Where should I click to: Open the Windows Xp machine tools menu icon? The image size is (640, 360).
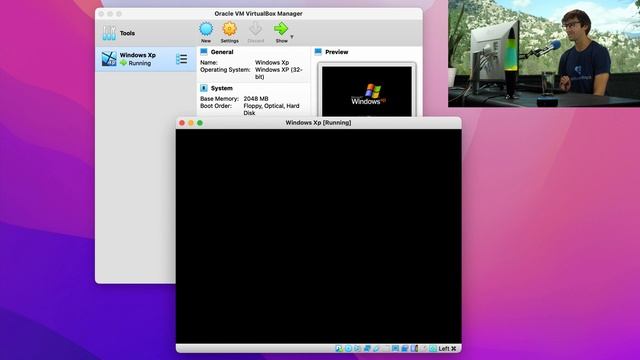point(182,59)
